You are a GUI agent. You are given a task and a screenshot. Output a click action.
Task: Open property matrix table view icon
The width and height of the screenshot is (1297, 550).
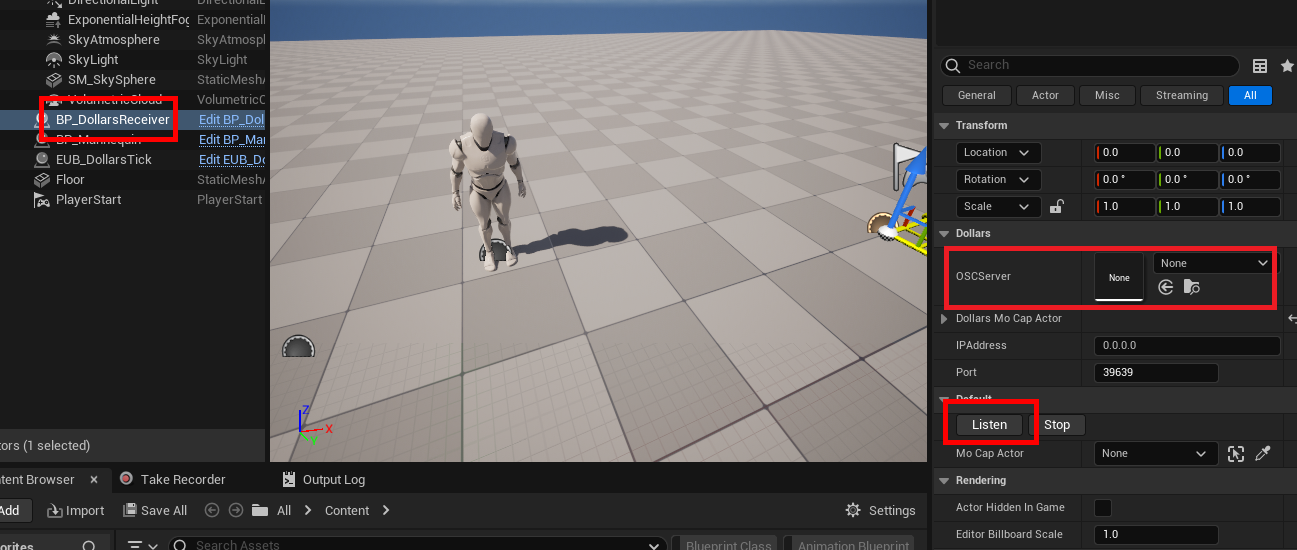tap(1260, 66)
